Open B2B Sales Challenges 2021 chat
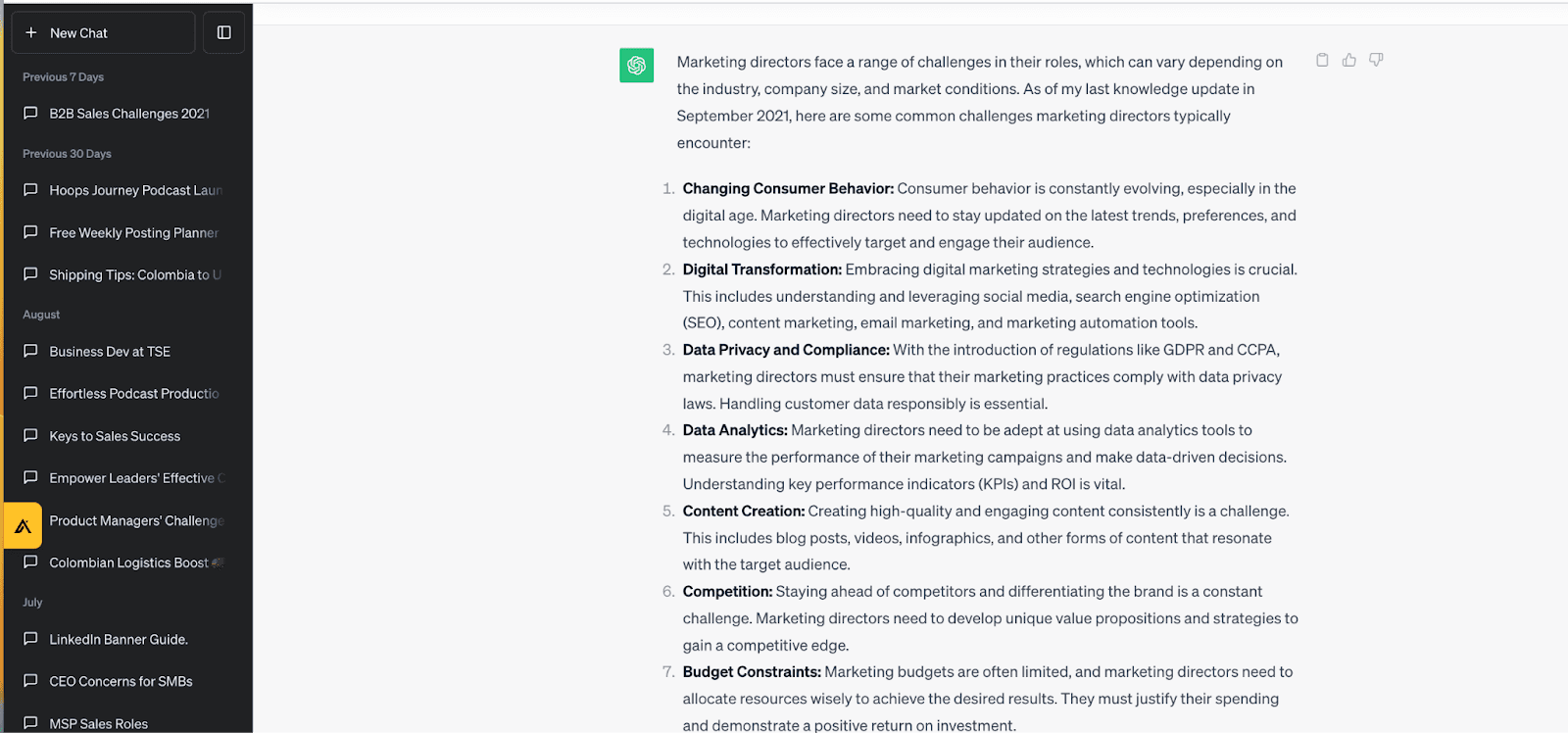Screen dimensions: 1568x733 tap(129, 114)
